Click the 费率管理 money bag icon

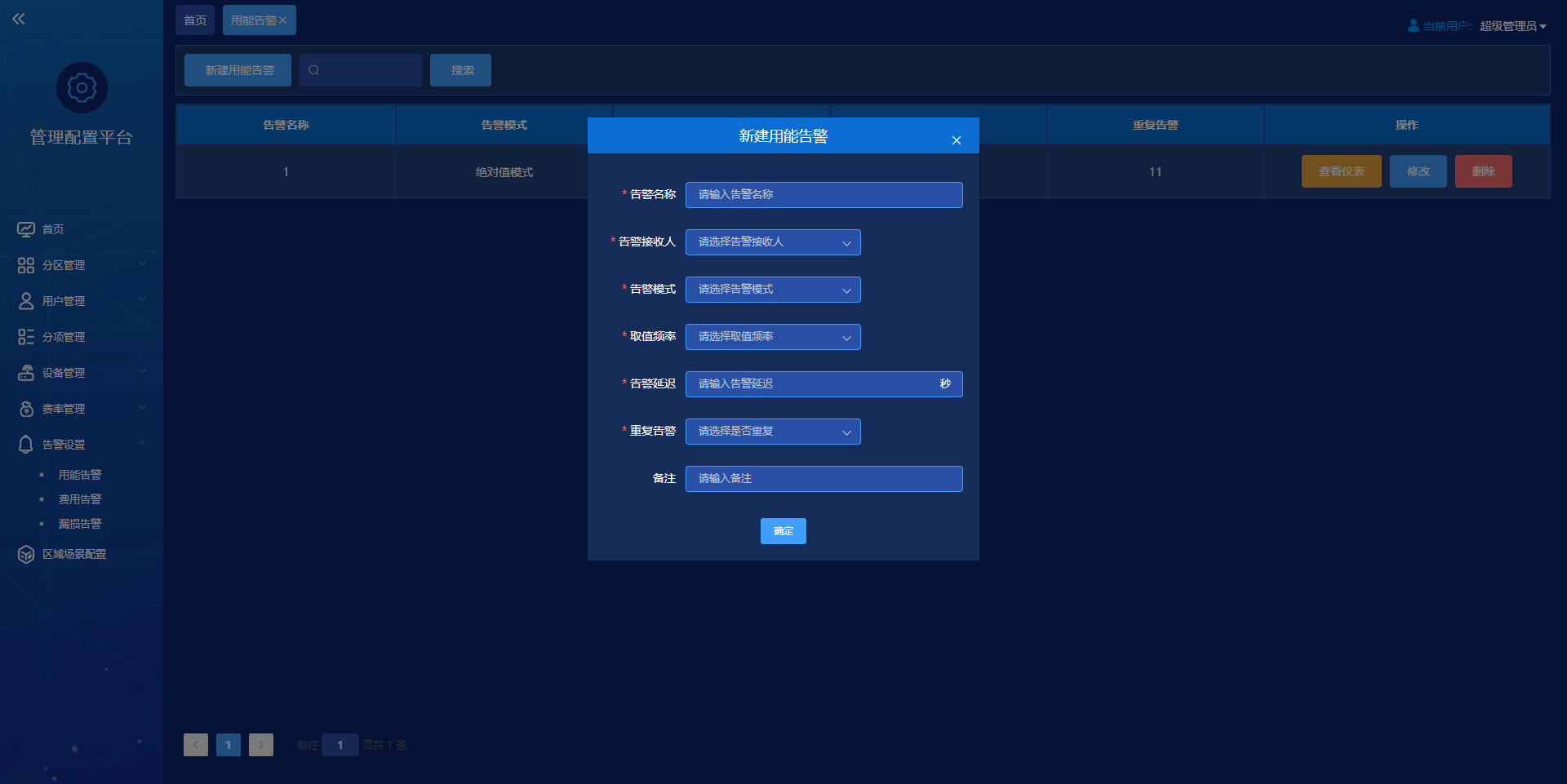[x=26, y=409]
